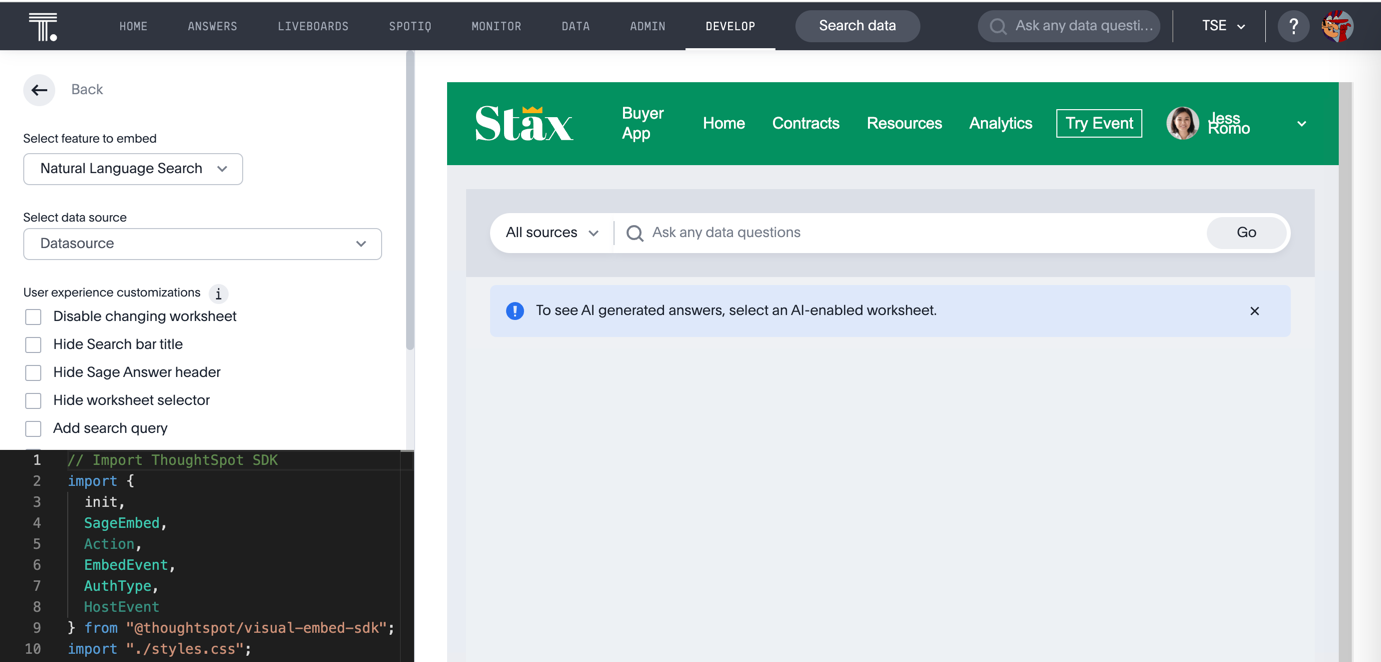
Task: Click Jess Romo's avatar in the Stax header
Action: point(1182,123)
